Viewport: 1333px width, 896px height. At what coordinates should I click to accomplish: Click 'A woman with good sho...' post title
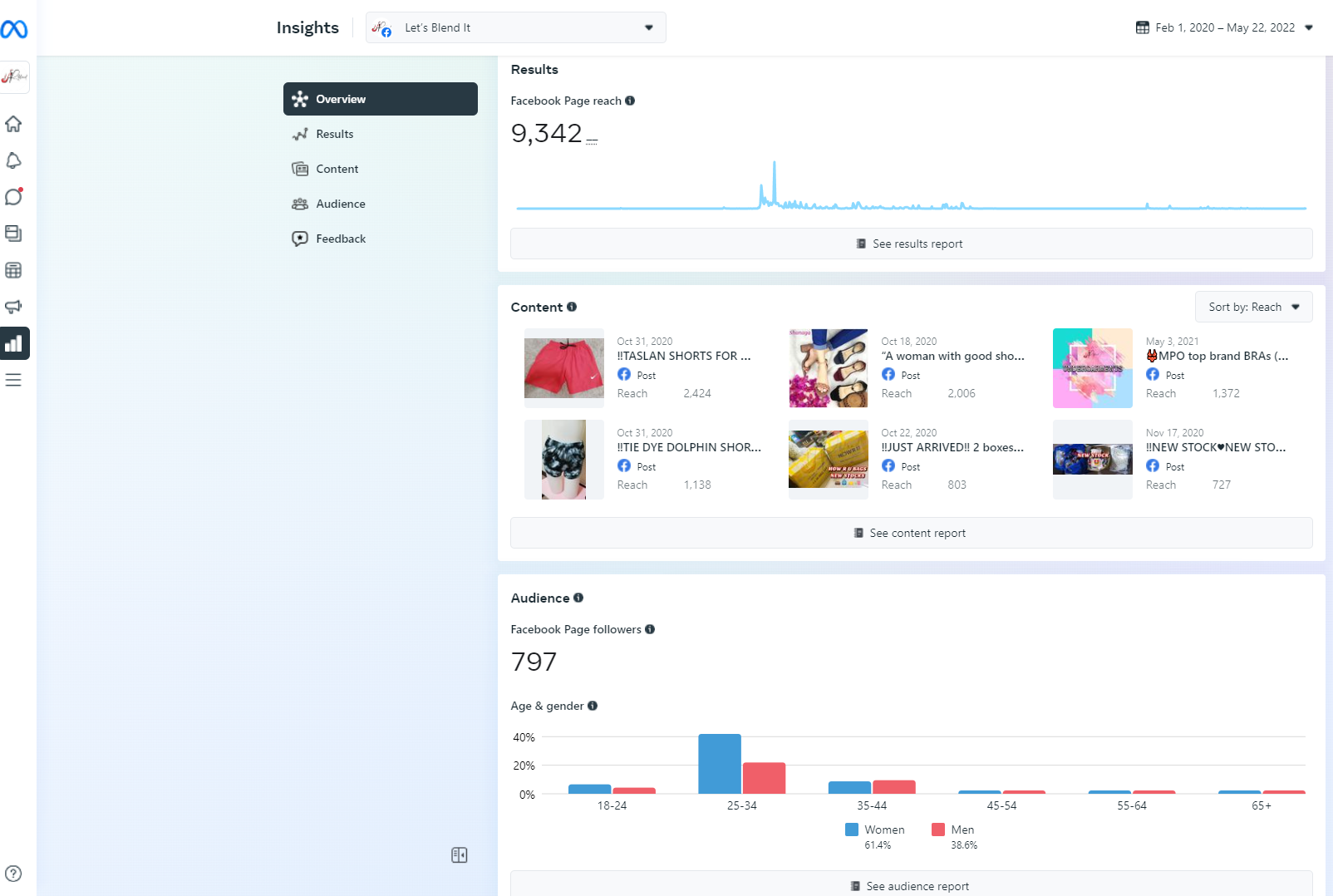click(953, 356)
